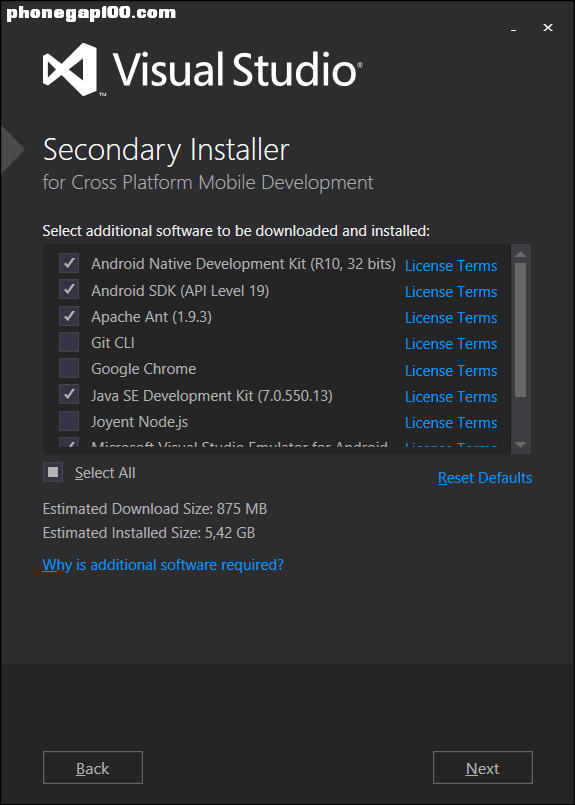Click the software list scroll up arrow

click(520, 254)
